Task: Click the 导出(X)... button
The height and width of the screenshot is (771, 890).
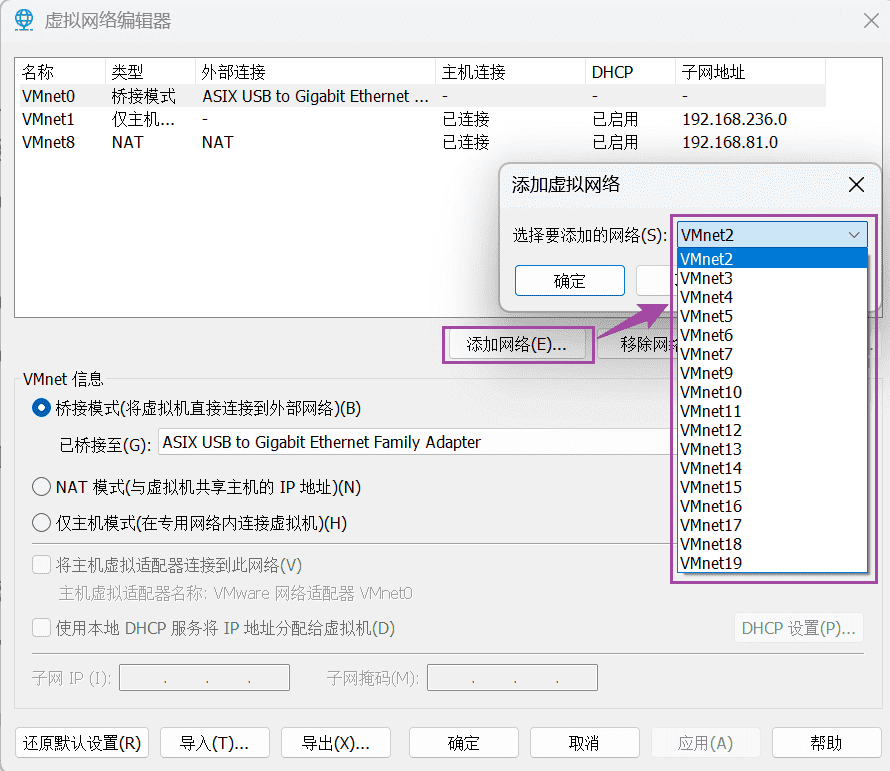Action: (x=336, y=743)
